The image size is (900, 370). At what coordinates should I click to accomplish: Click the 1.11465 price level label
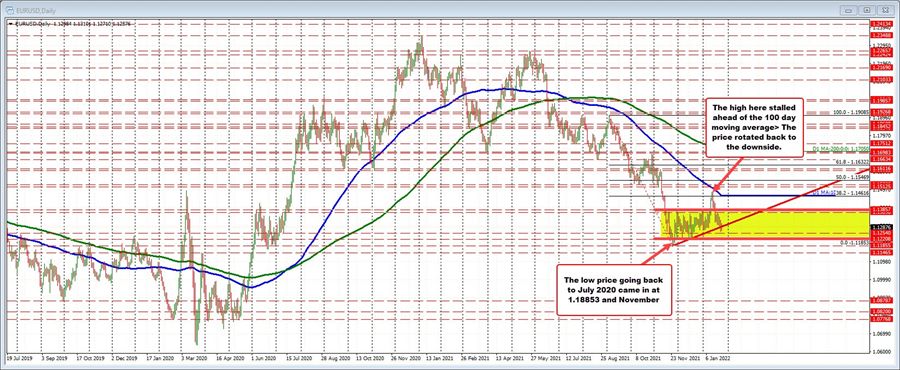[x=881, y=252]
